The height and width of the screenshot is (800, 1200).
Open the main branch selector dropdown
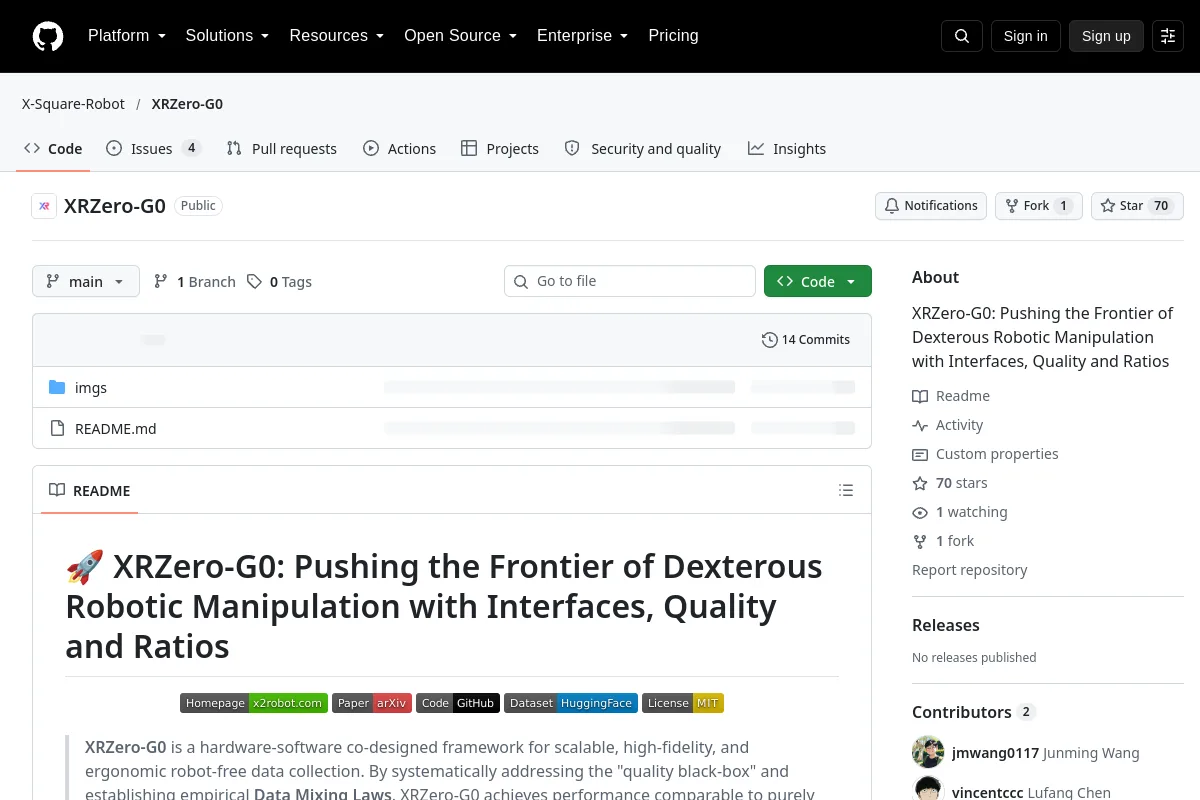pos(86,282)
